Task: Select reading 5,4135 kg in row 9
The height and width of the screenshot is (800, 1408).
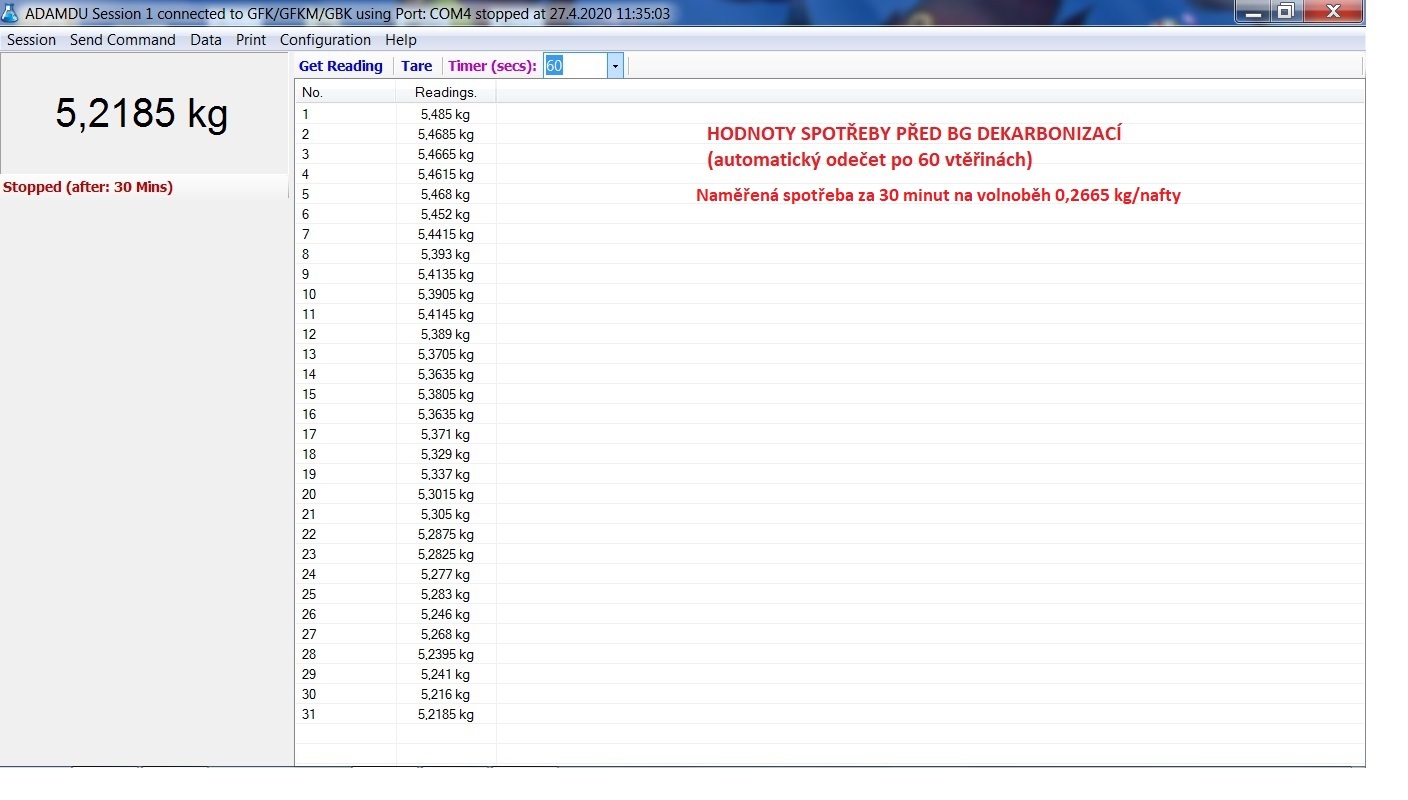Action: 446,274
